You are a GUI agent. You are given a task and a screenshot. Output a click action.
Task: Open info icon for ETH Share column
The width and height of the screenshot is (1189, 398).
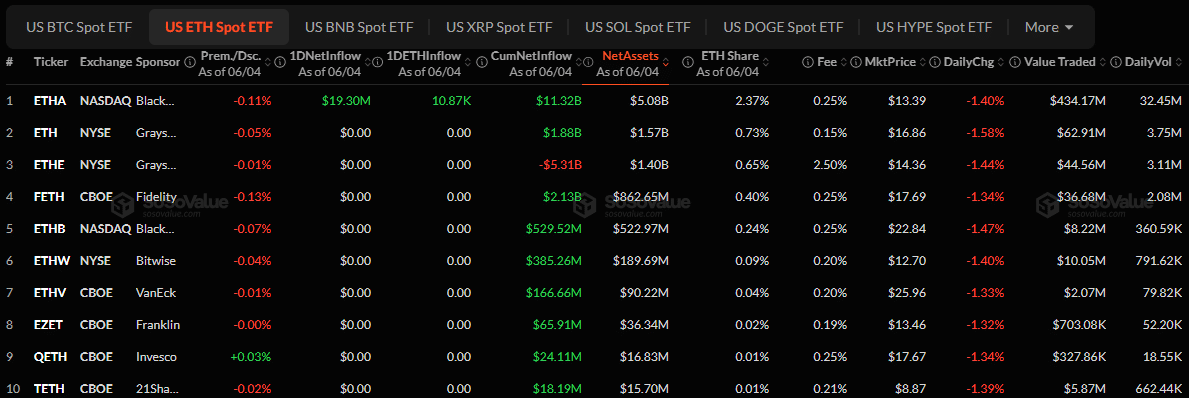point(687,62)
